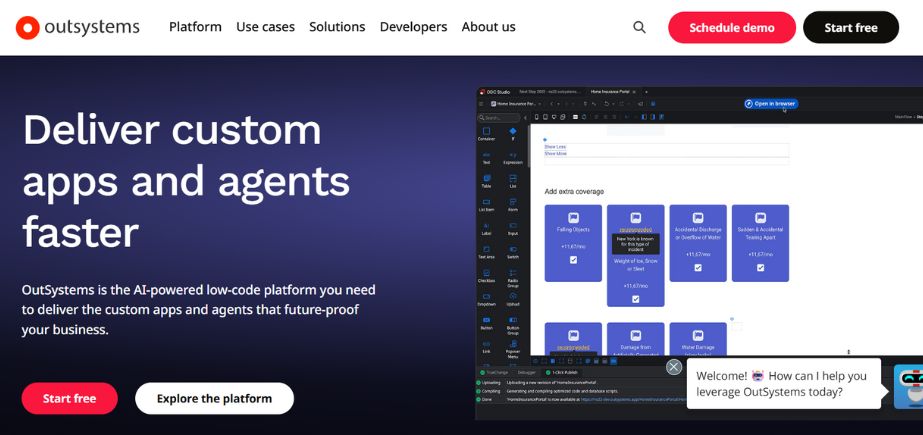
Task: Toggle the Accidental Discharge coverage checkbox
Action: [x=698, y=267]
